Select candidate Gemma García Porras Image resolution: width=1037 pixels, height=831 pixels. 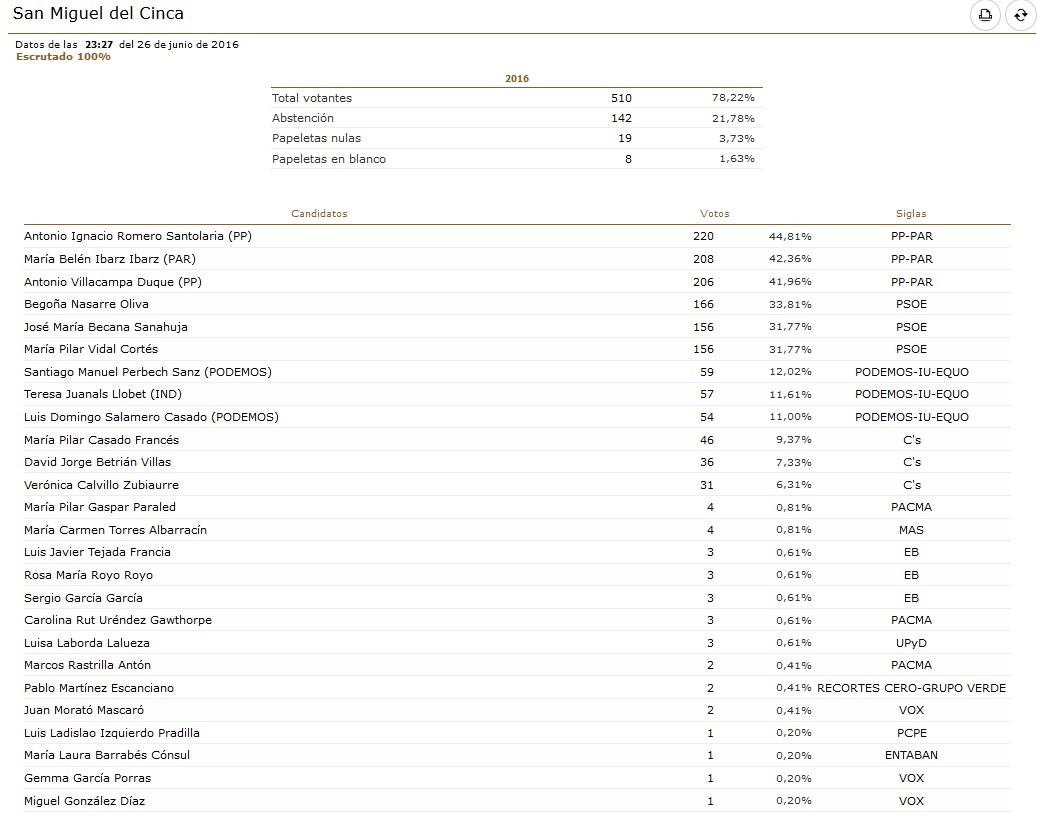tap(87, 778)
